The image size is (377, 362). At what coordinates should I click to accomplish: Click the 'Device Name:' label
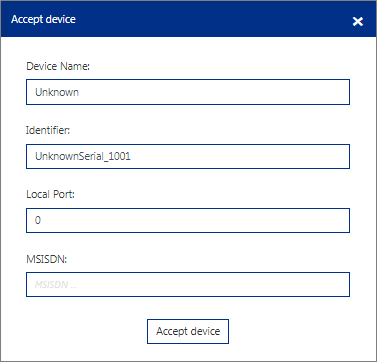pos(58,66)
